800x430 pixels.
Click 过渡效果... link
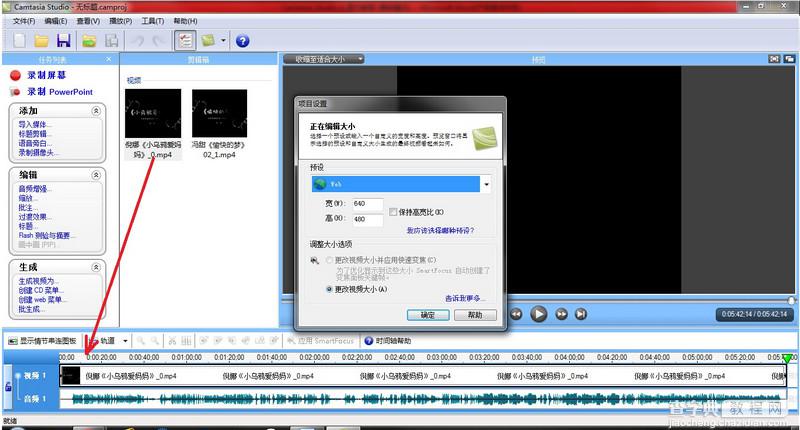pos(35,217)
